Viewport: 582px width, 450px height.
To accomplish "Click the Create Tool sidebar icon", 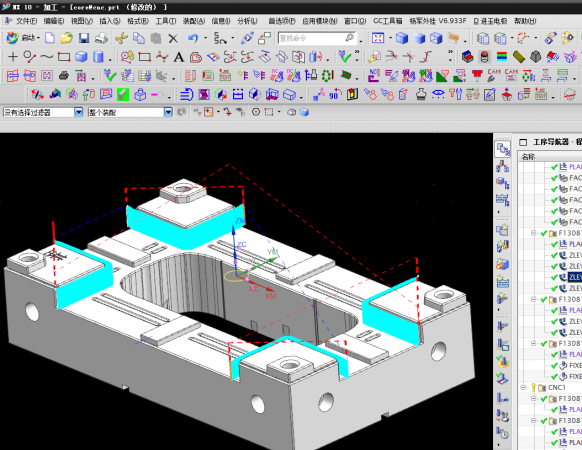I will click(503, 247).
